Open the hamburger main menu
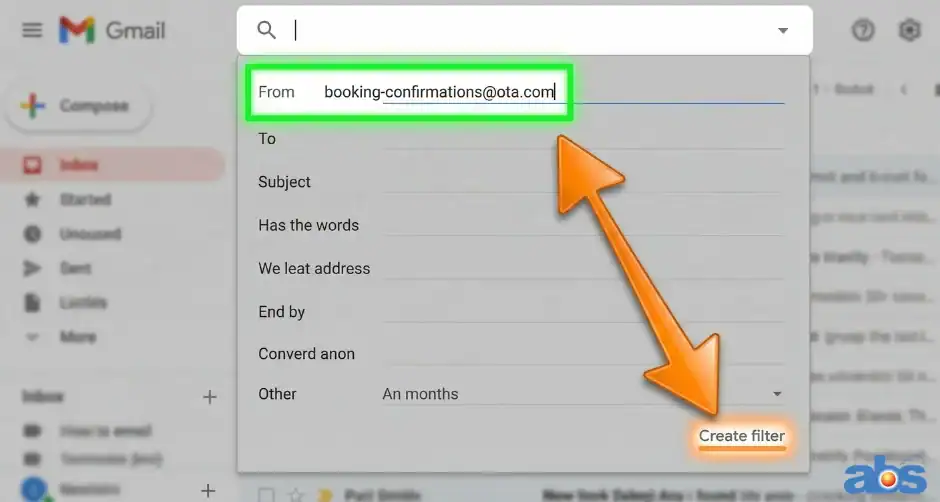This screenshot has height=502, width=940. click(32, 30)
